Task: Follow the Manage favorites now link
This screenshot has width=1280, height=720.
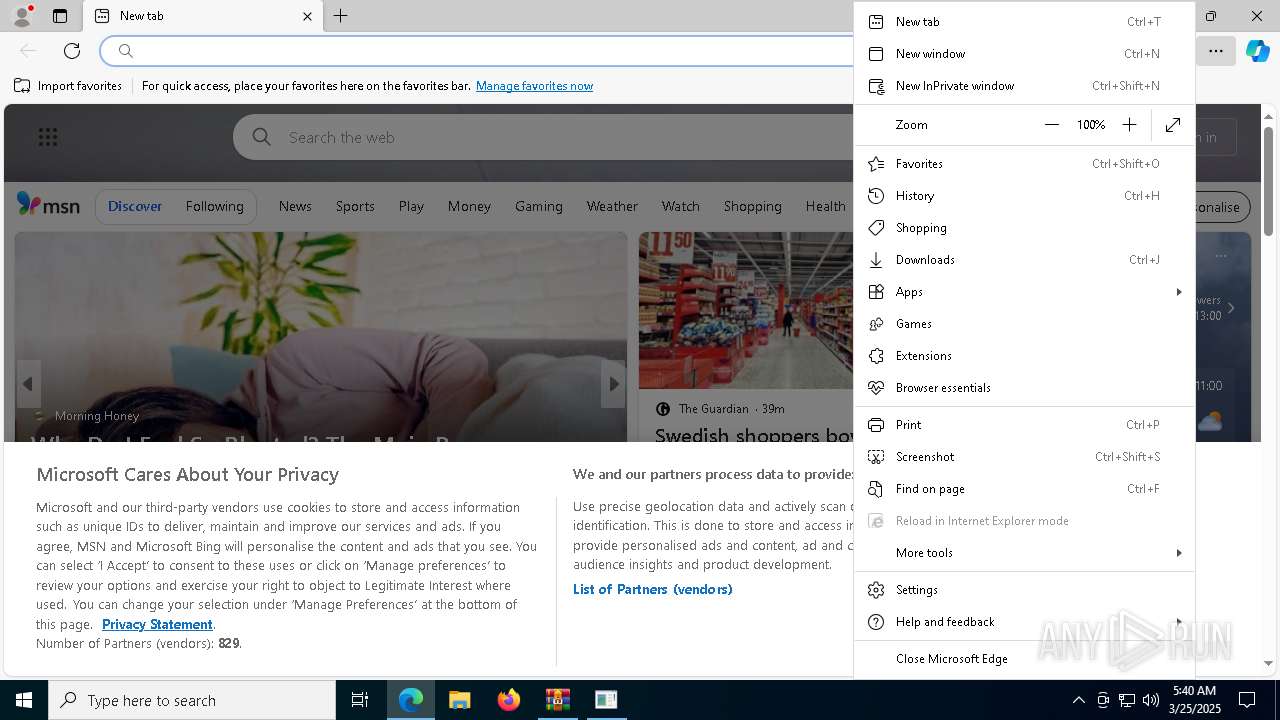Action: click(x=534, y=86)
